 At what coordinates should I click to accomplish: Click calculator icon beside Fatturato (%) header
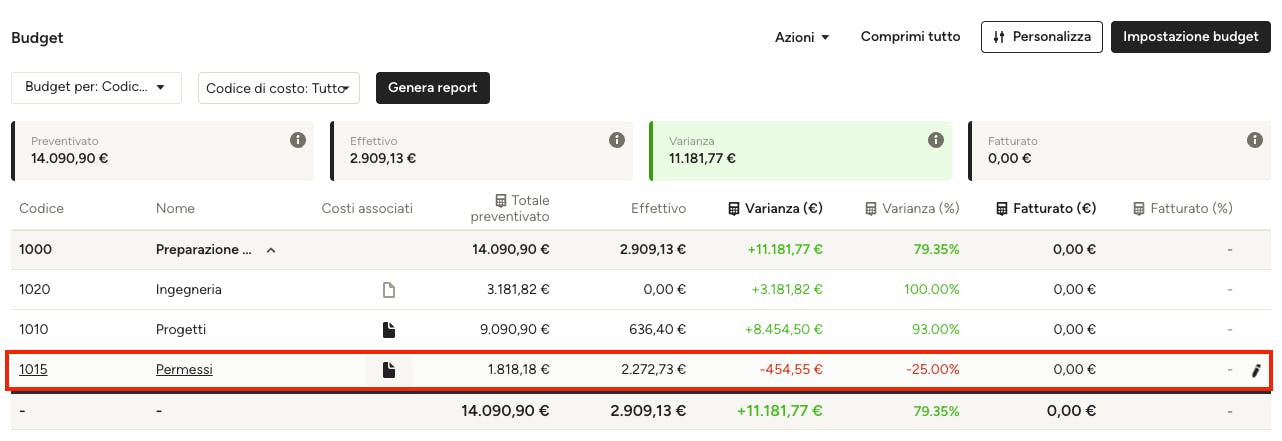[x=1139, y=209]
